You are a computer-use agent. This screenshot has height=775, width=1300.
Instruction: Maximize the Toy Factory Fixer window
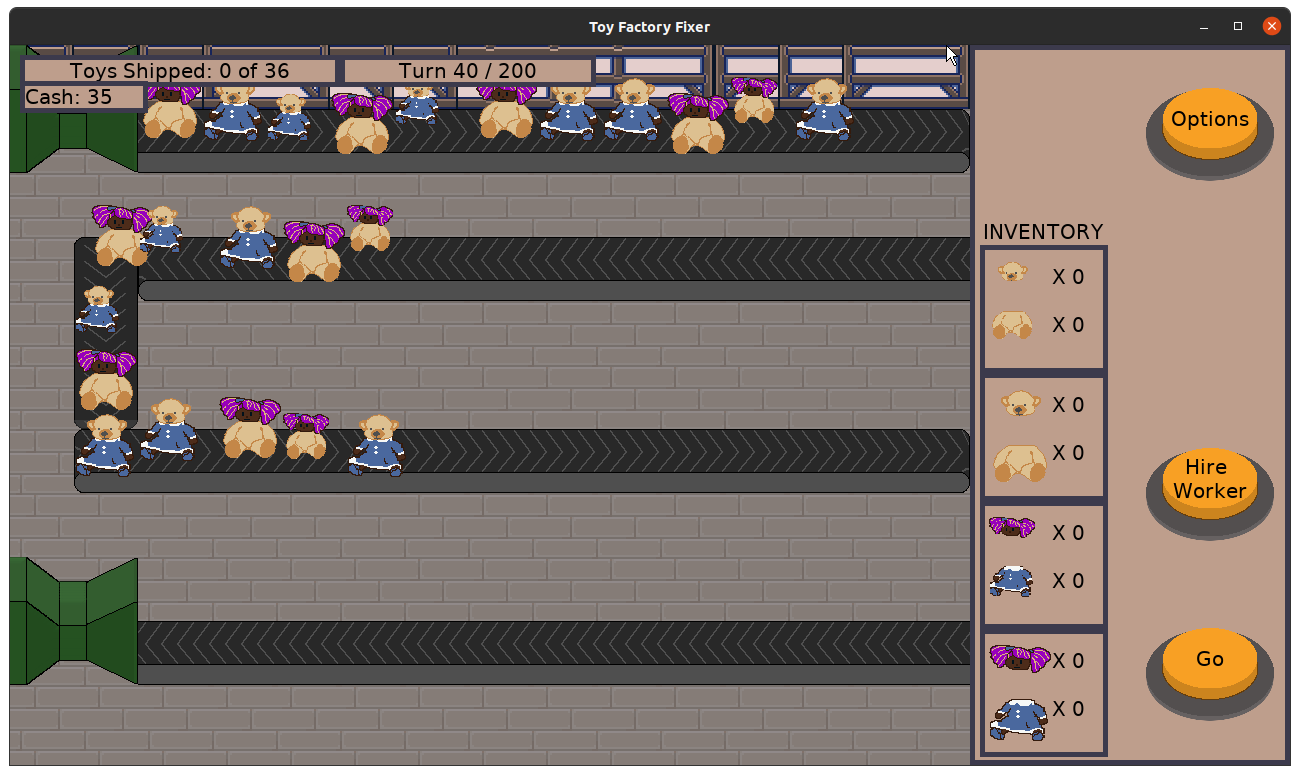tap(1238, 27)
